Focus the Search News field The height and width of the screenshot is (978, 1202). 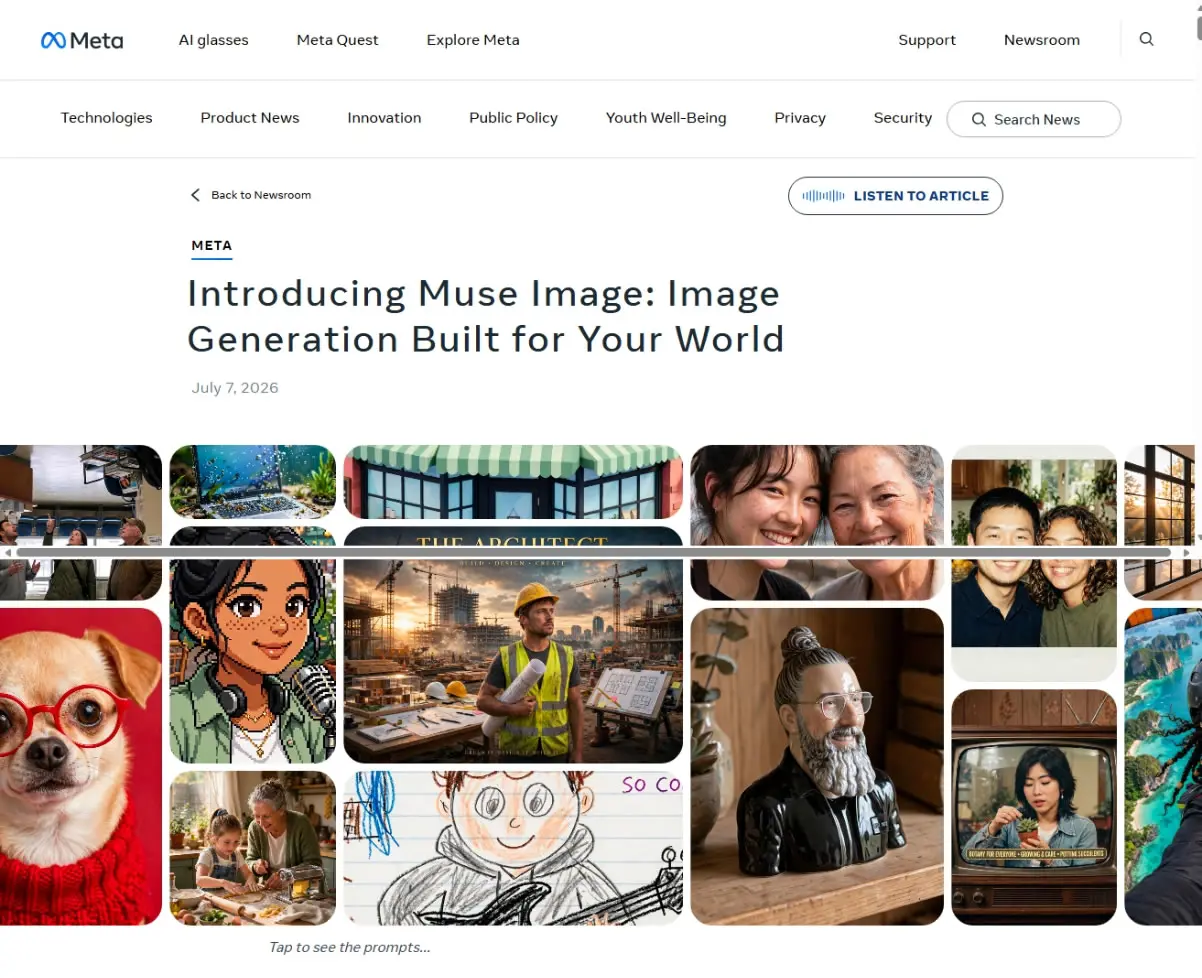(1034, 119)
